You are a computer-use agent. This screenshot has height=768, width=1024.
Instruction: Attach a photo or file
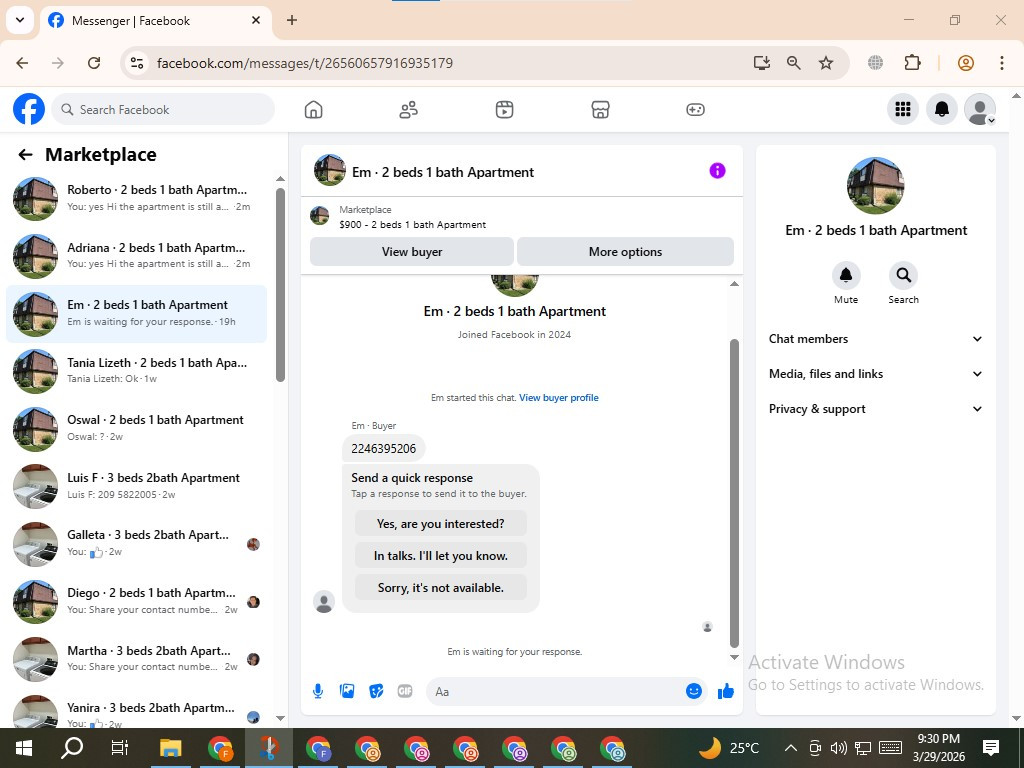[347, 691]
